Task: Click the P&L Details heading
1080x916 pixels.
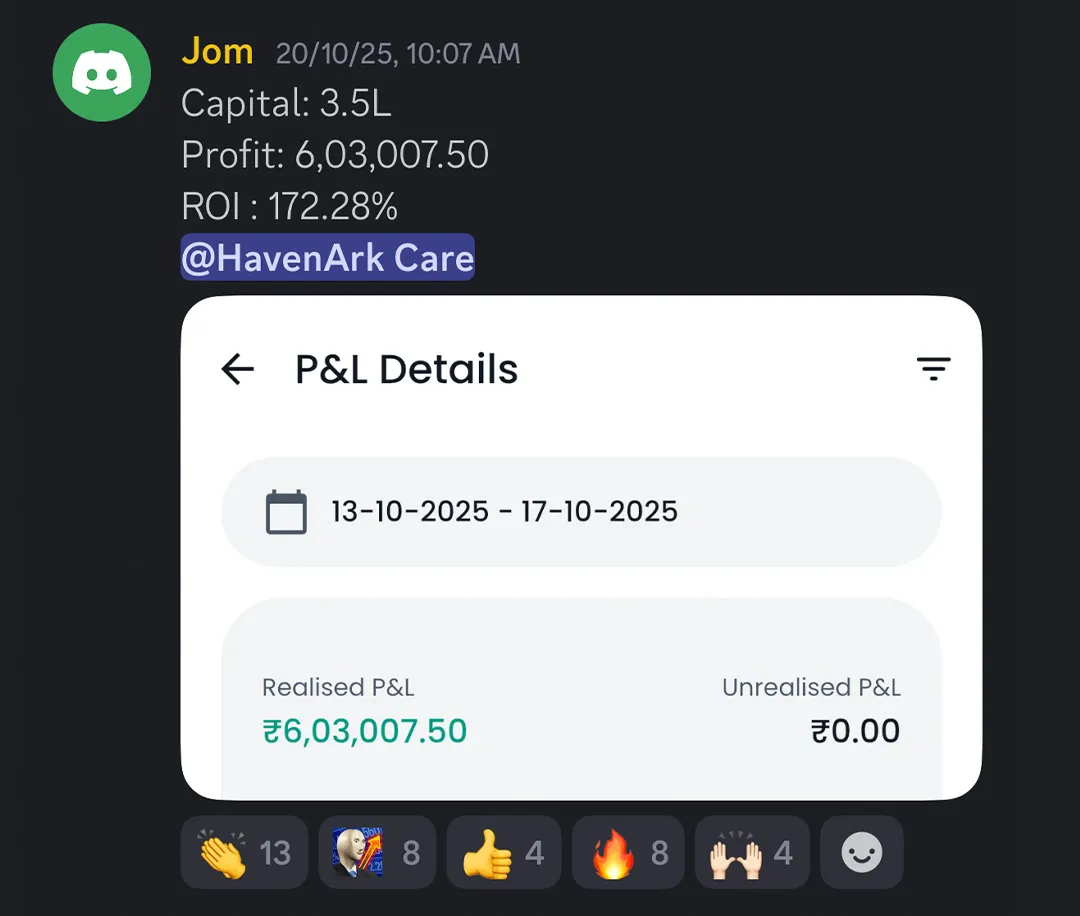Action: click(x=407, y=370)
